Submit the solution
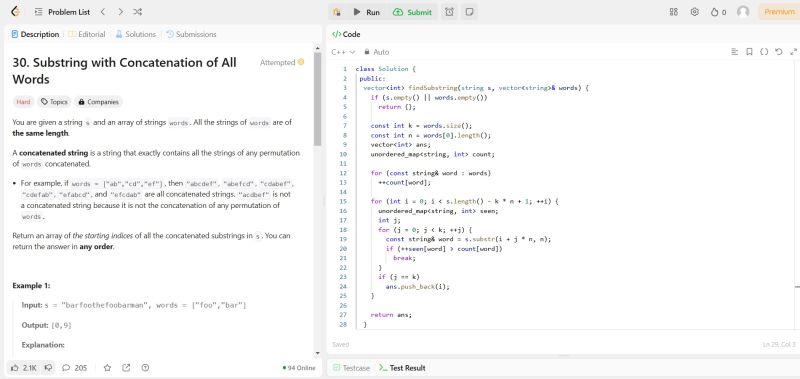The image size is (800, 379). [413, 12]
